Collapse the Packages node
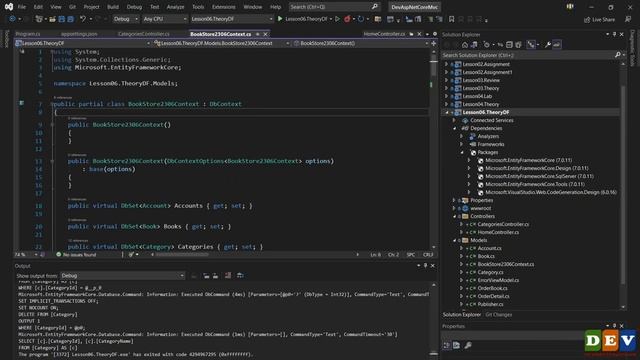 click(462, 152)
